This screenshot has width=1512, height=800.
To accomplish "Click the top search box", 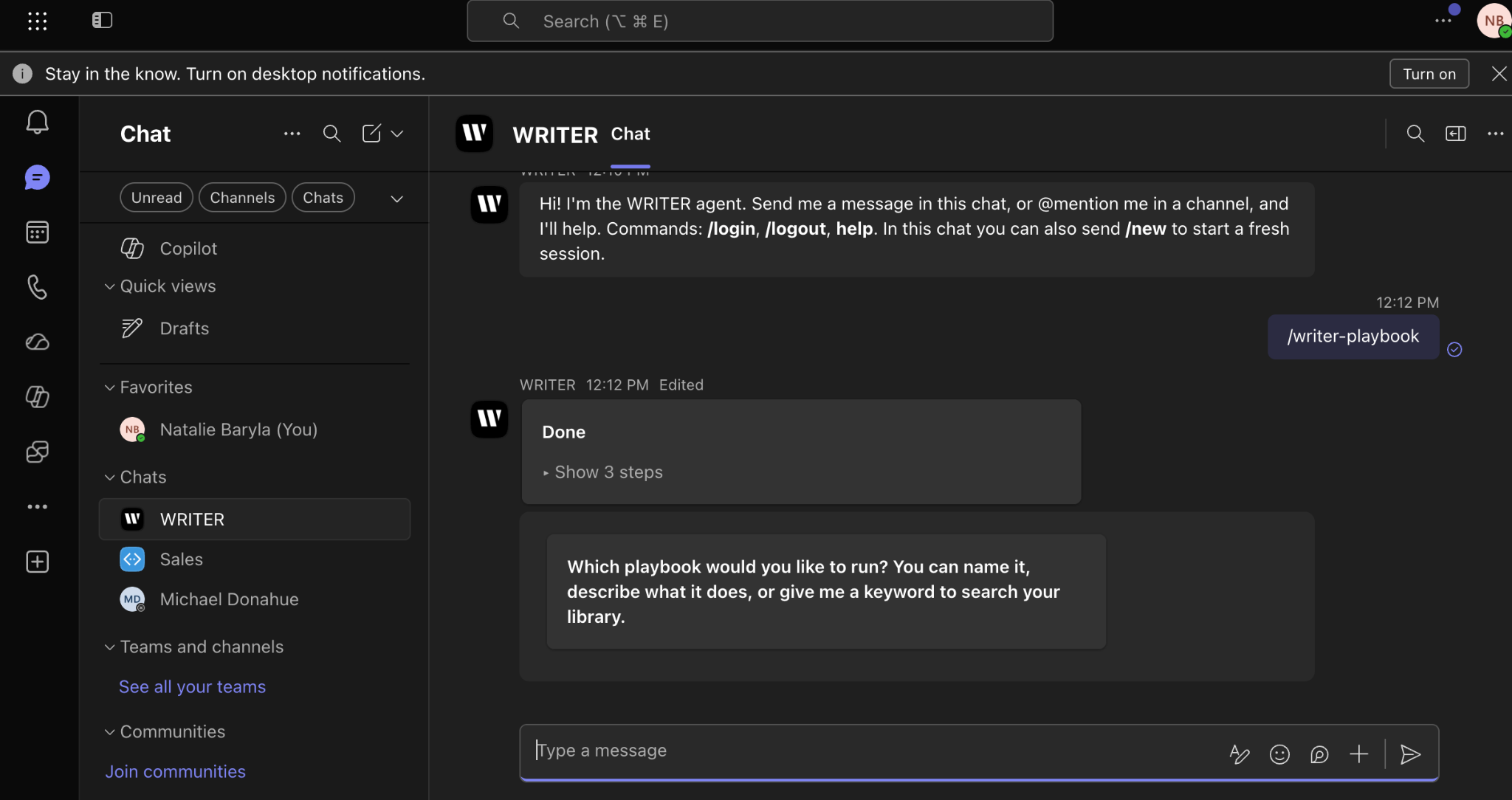I will click(760, 21).
